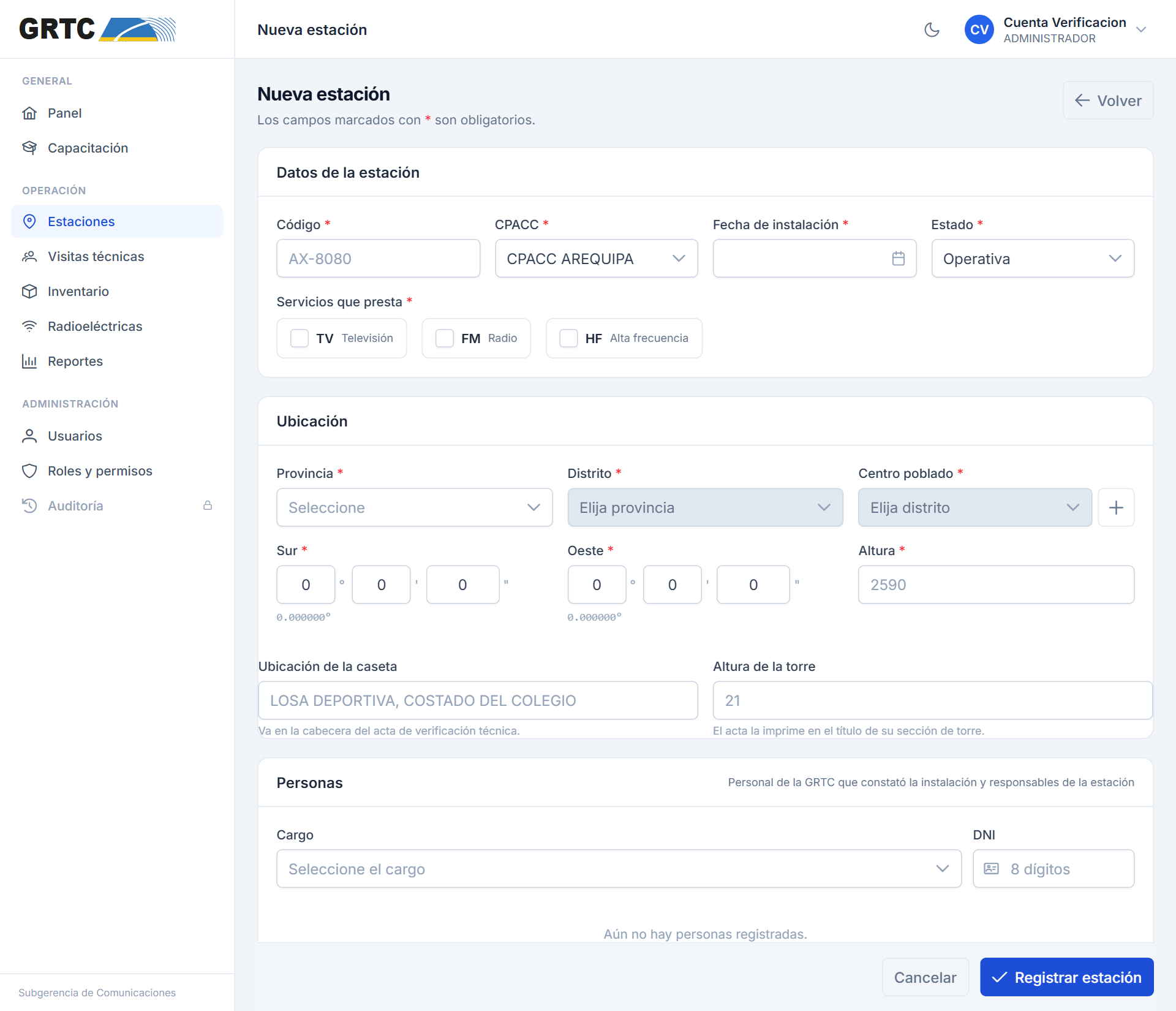This screenshot has height=1011, width=1176.
Task: Open Reportes in the sidebar
Action: point(117,361)
